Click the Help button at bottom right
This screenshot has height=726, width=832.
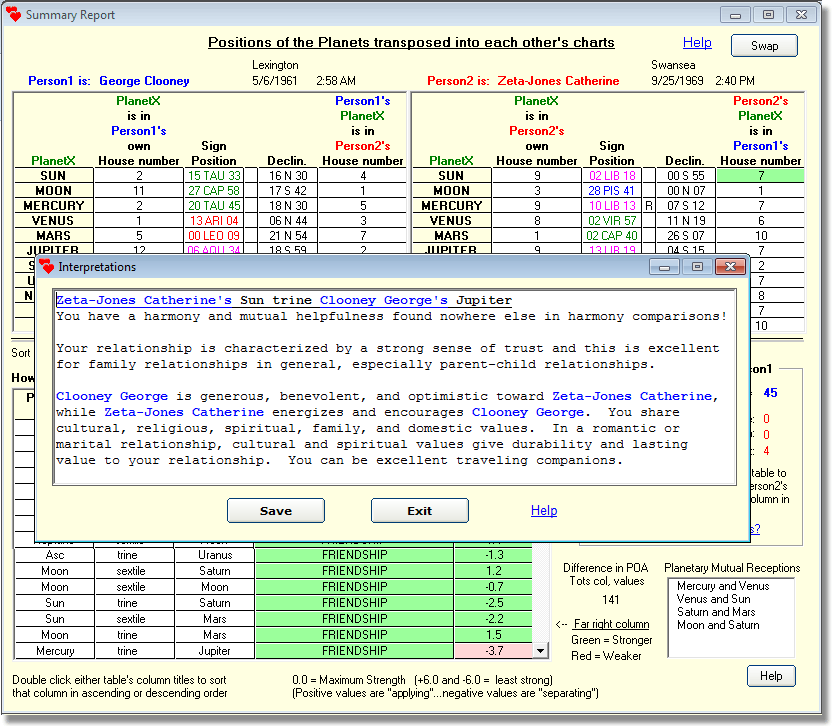pos(771,676)
